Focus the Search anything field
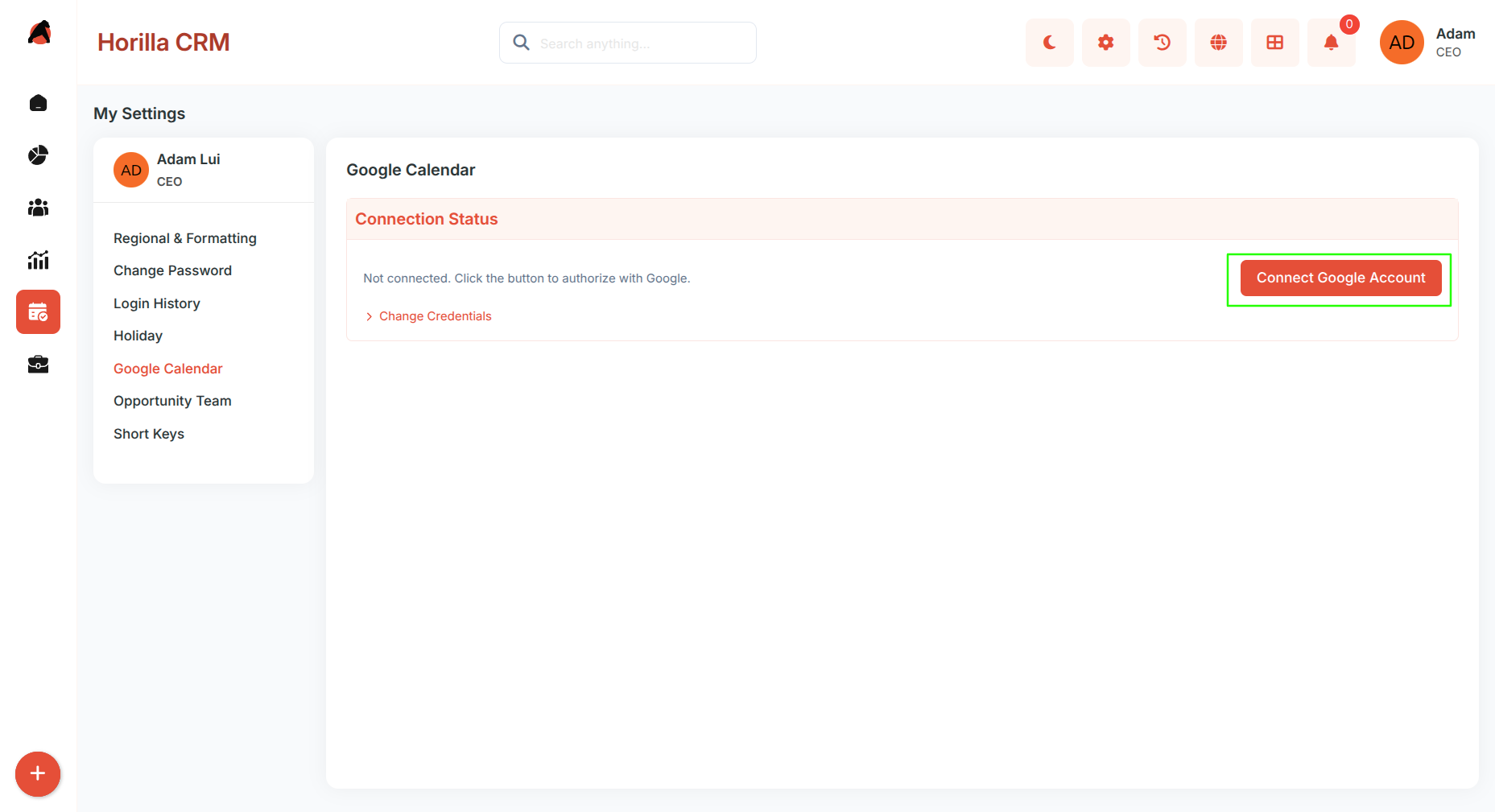 click(x=628, y=43)
